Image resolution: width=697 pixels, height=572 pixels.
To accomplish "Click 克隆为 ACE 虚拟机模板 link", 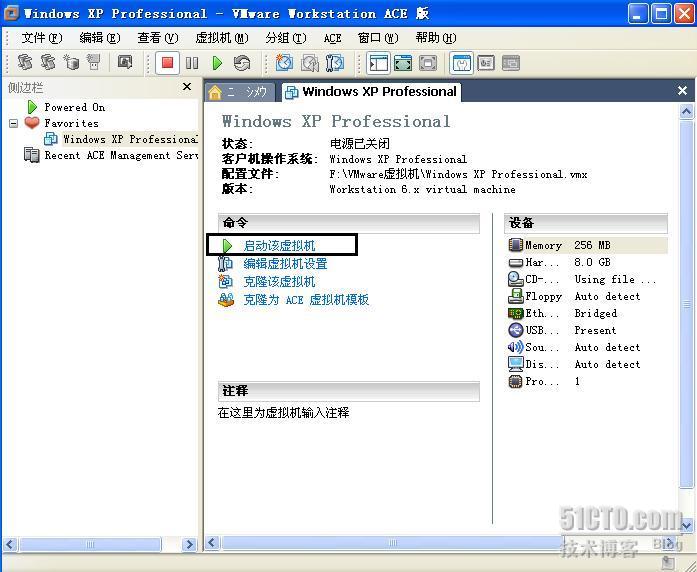I will 306,300.
